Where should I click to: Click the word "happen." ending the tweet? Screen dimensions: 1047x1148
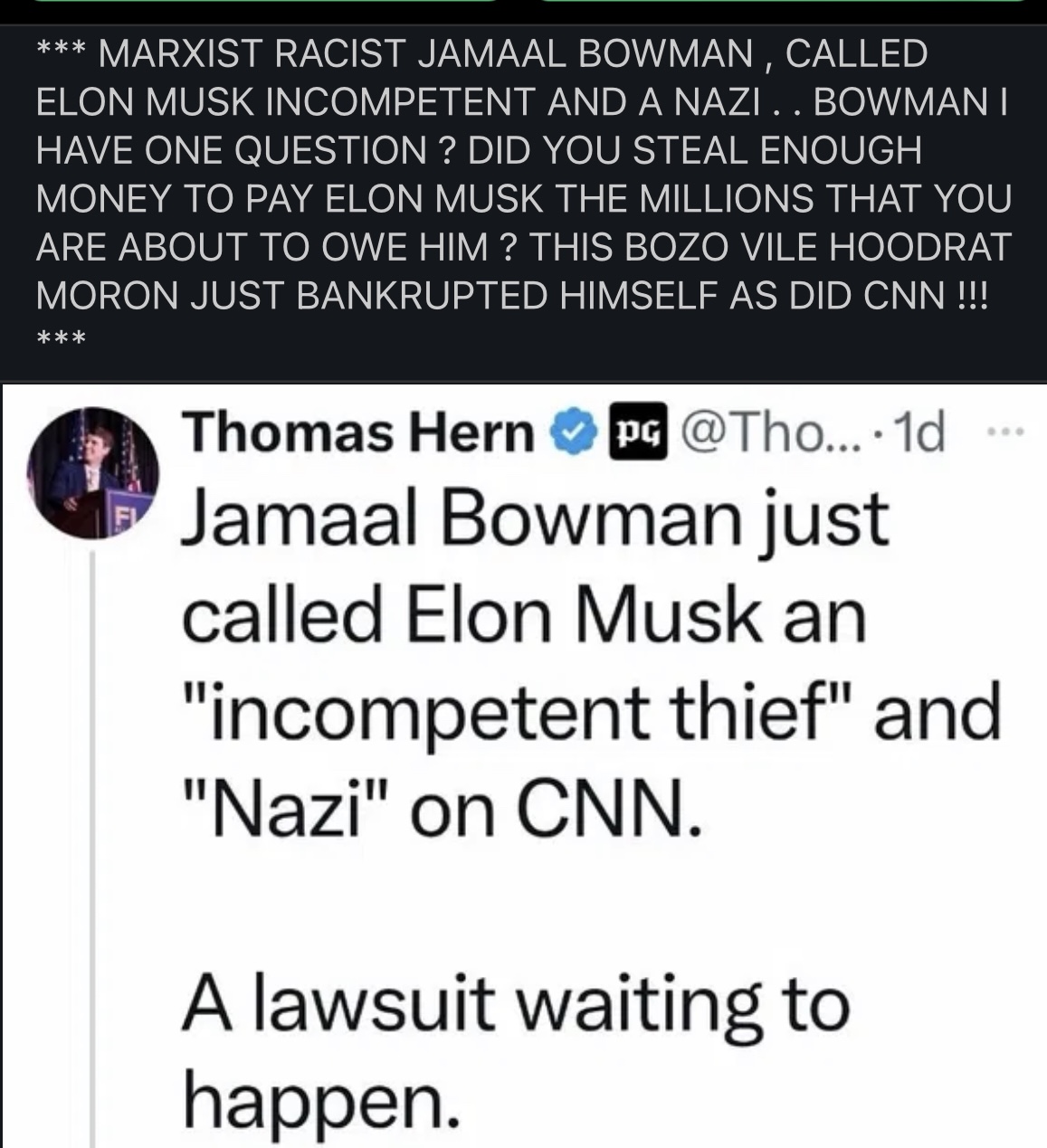319,1101
